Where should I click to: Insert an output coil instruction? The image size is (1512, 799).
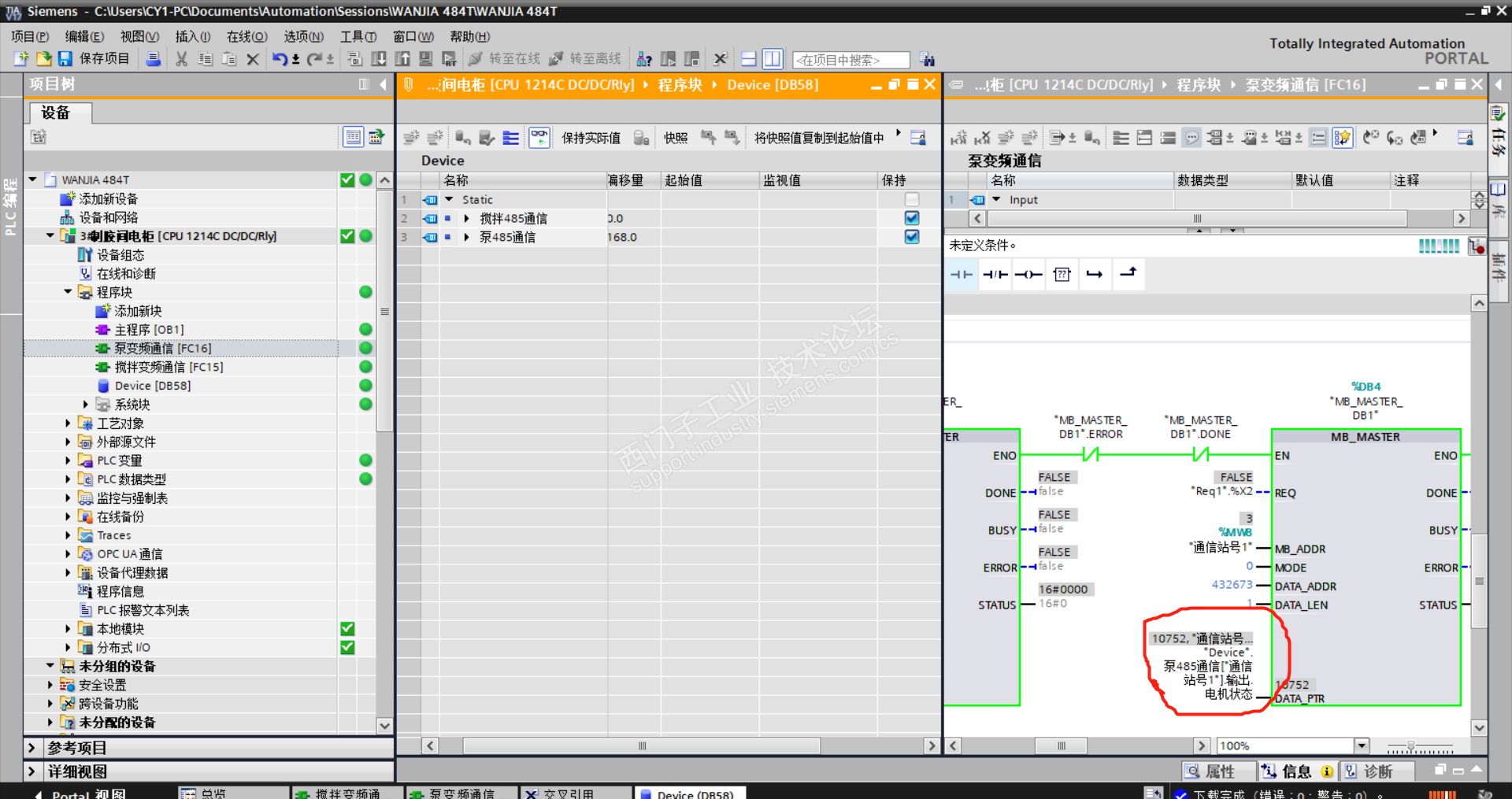1028,275
